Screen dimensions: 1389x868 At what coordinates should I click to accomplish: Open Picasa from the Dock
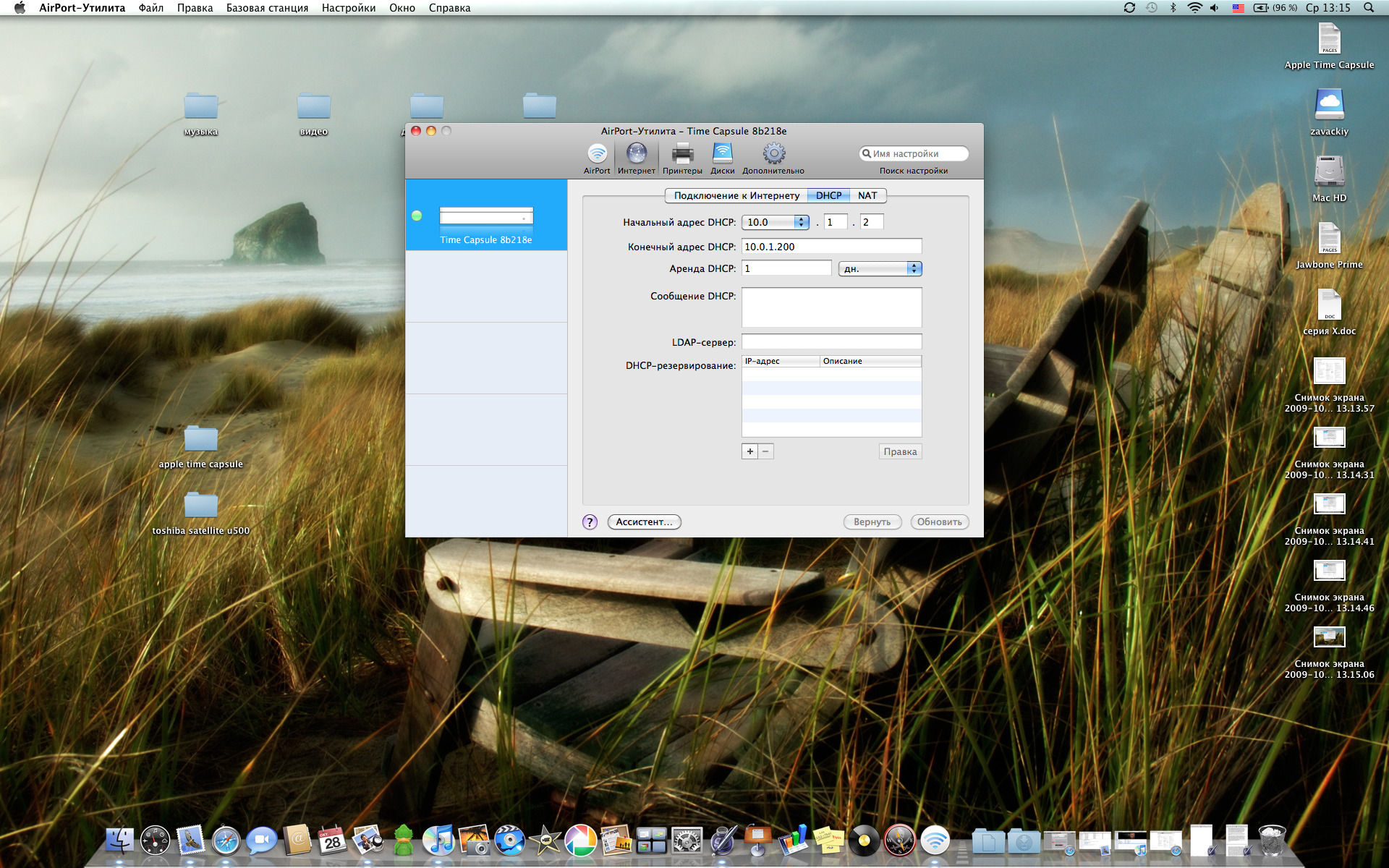(x=580, y=841)
